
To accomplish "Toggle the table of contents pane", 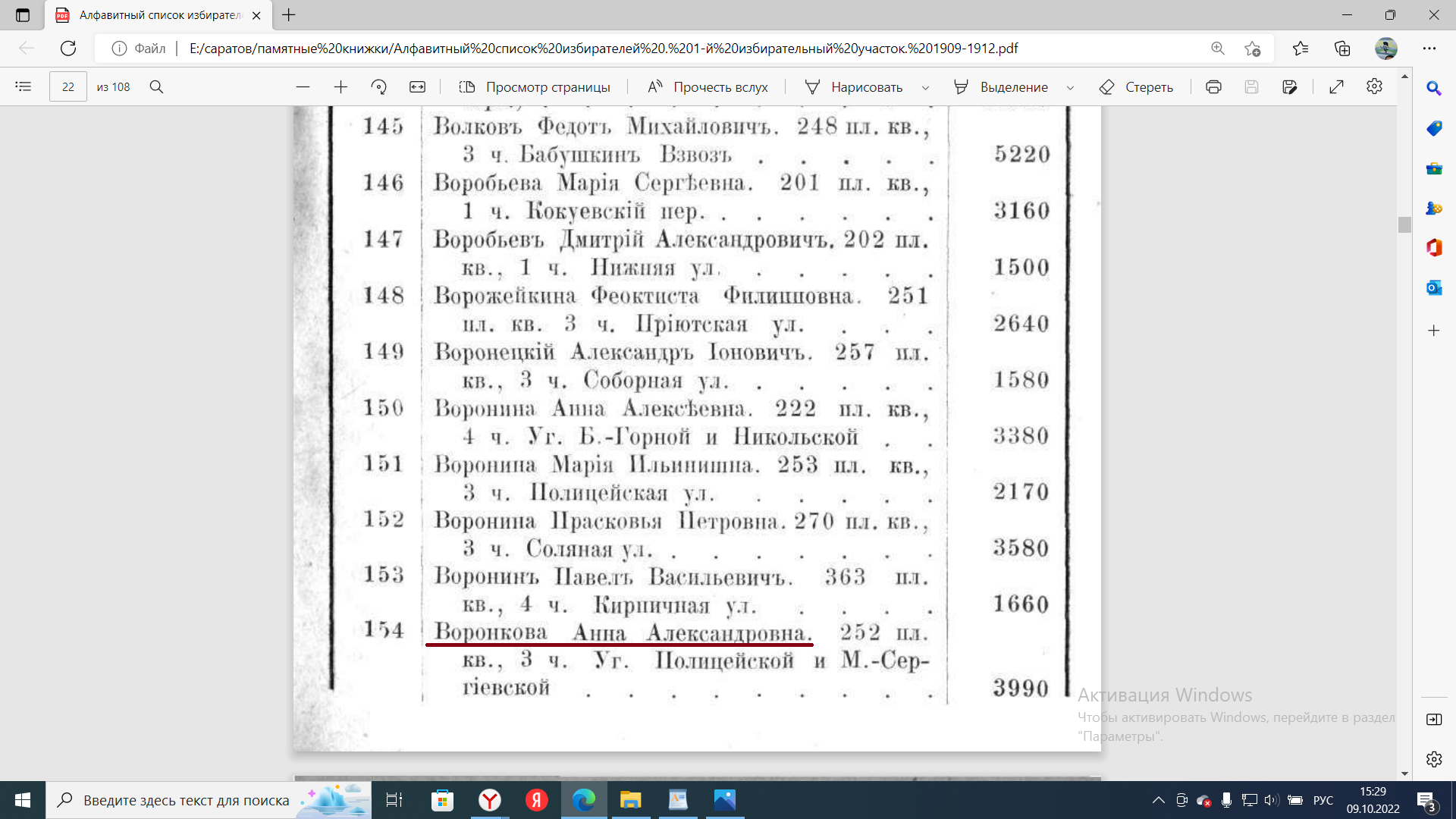I will (x=24, y=87).
